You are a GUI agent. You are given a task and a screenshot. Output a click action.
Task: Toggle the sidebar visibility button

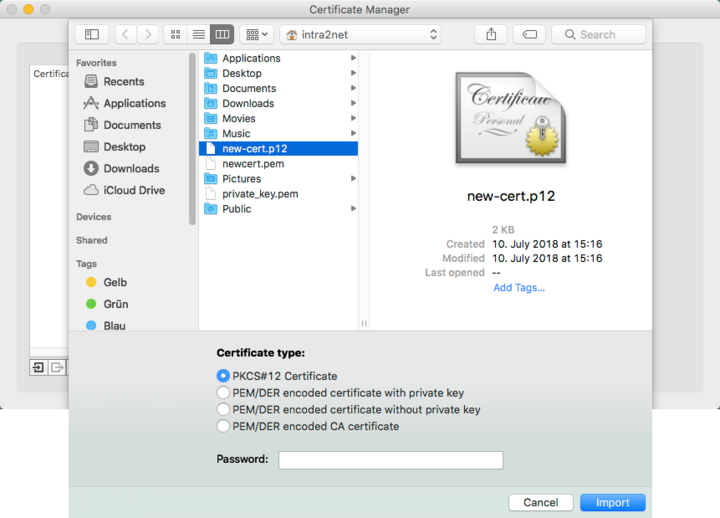coord(92,34)
